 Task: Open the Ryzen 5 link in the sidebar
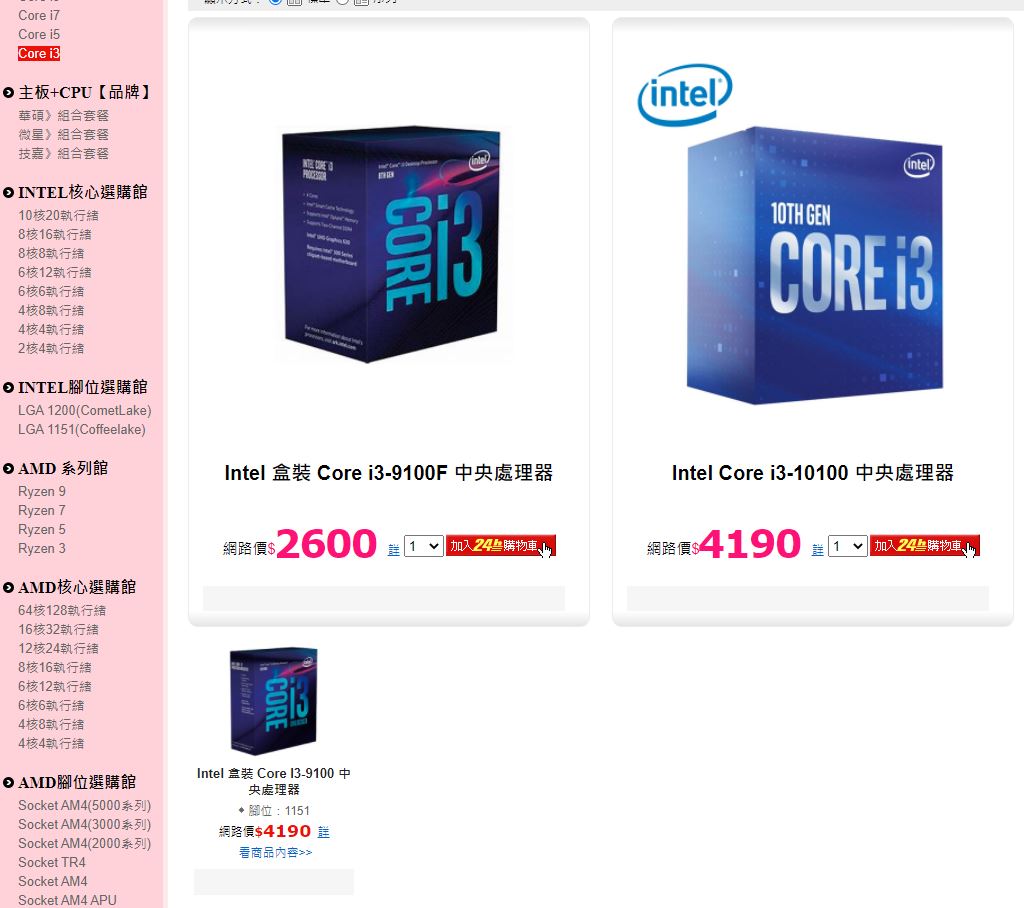42,530
